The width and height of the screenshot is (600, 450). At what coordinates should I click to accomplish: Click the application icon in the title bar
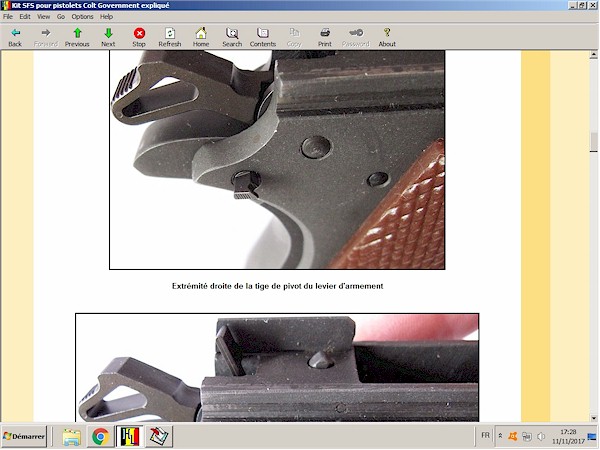[x=5, y=5]
